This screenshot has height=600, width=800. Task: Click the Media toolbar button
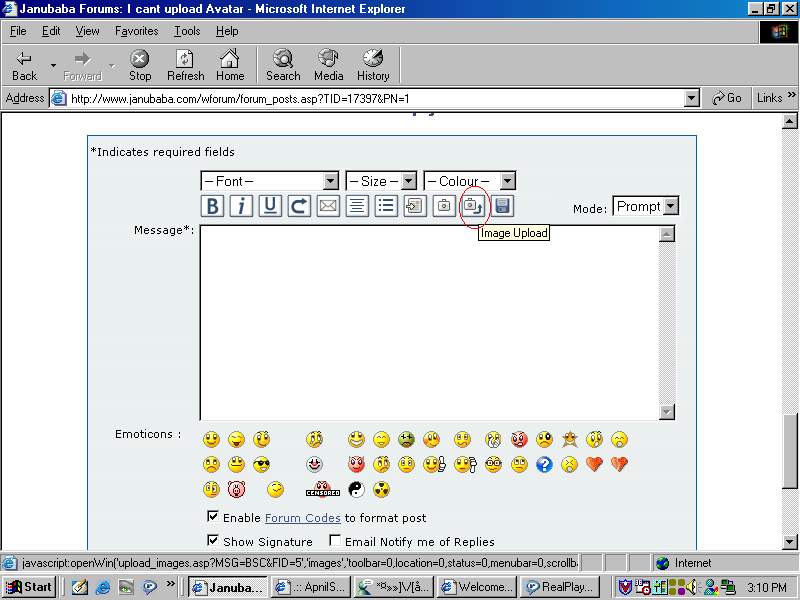329,66
